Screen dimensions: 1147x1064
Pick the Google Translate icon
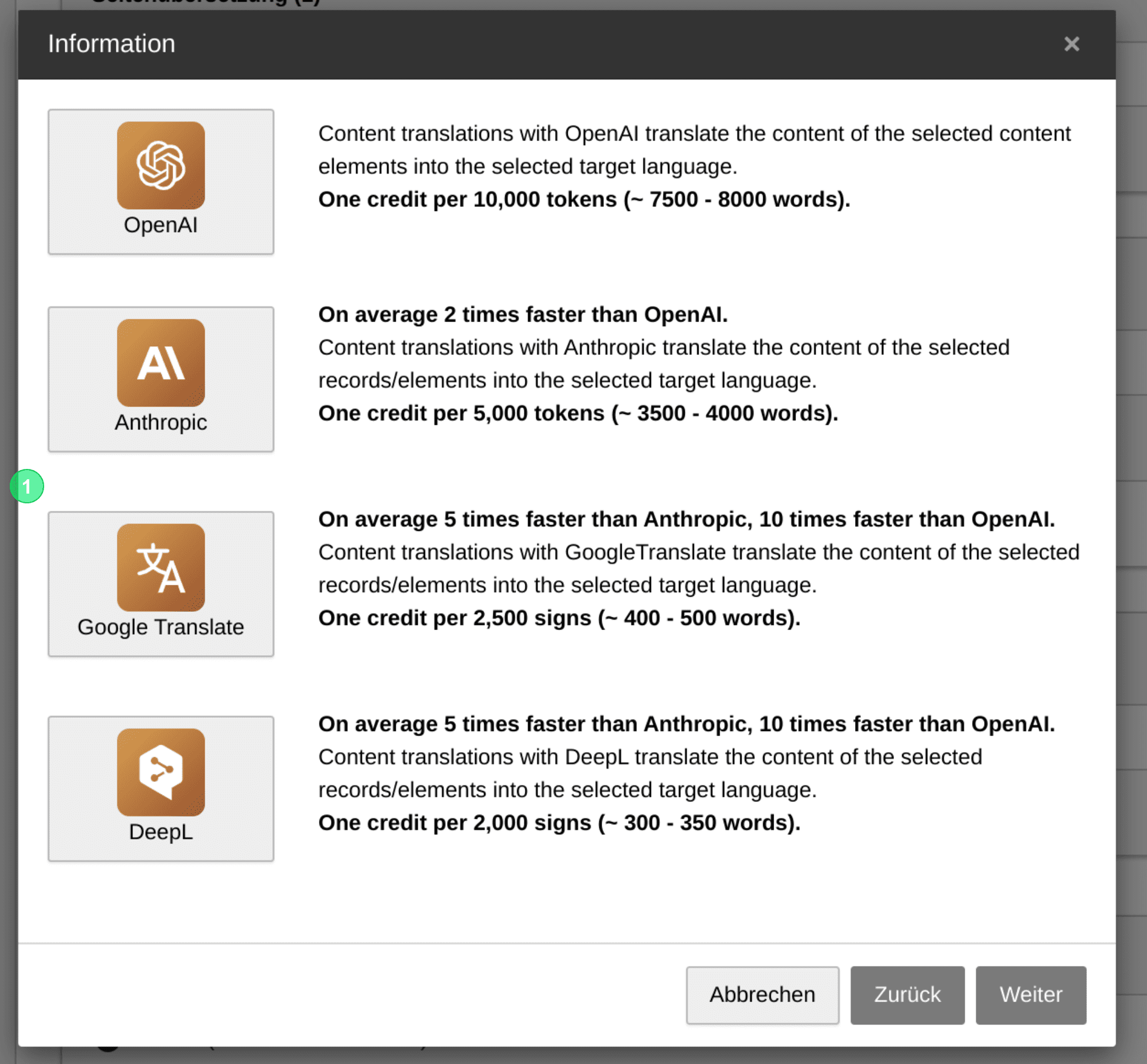pos(161,567)
